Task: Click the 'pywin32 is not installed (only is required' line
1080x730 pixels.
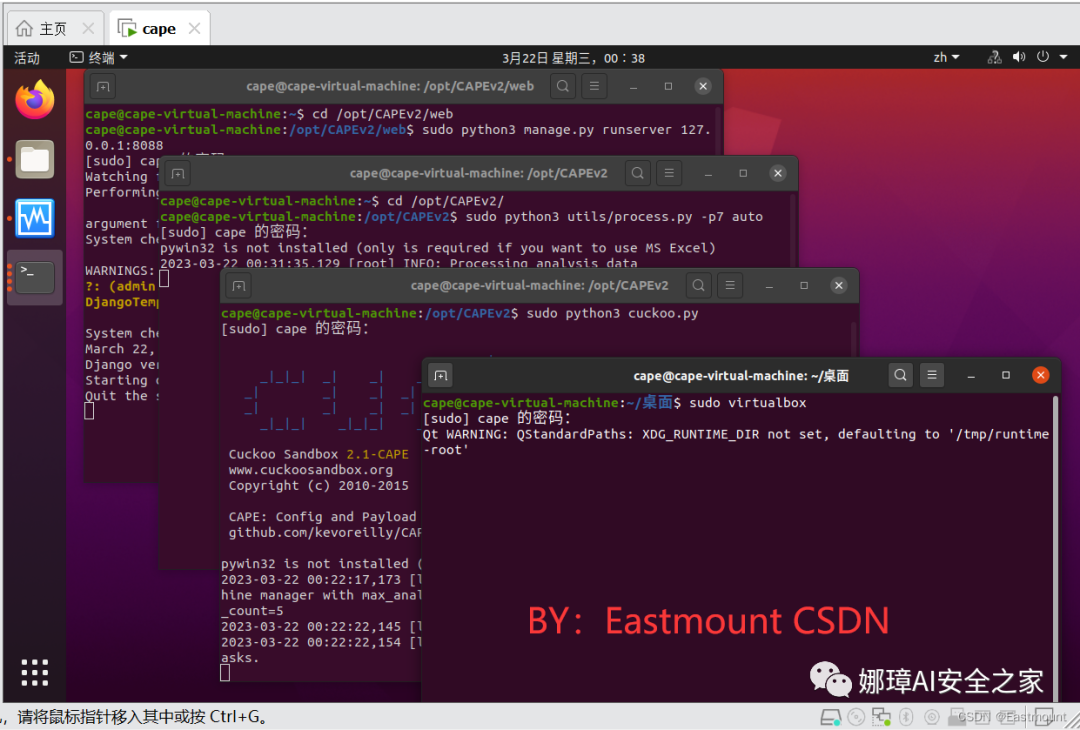Action: [438, 248]
